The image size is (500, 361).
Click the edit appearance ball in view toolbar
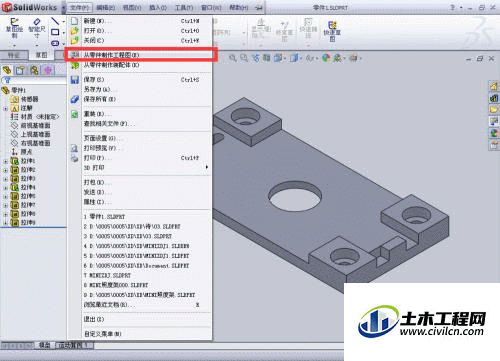[326, 58]
